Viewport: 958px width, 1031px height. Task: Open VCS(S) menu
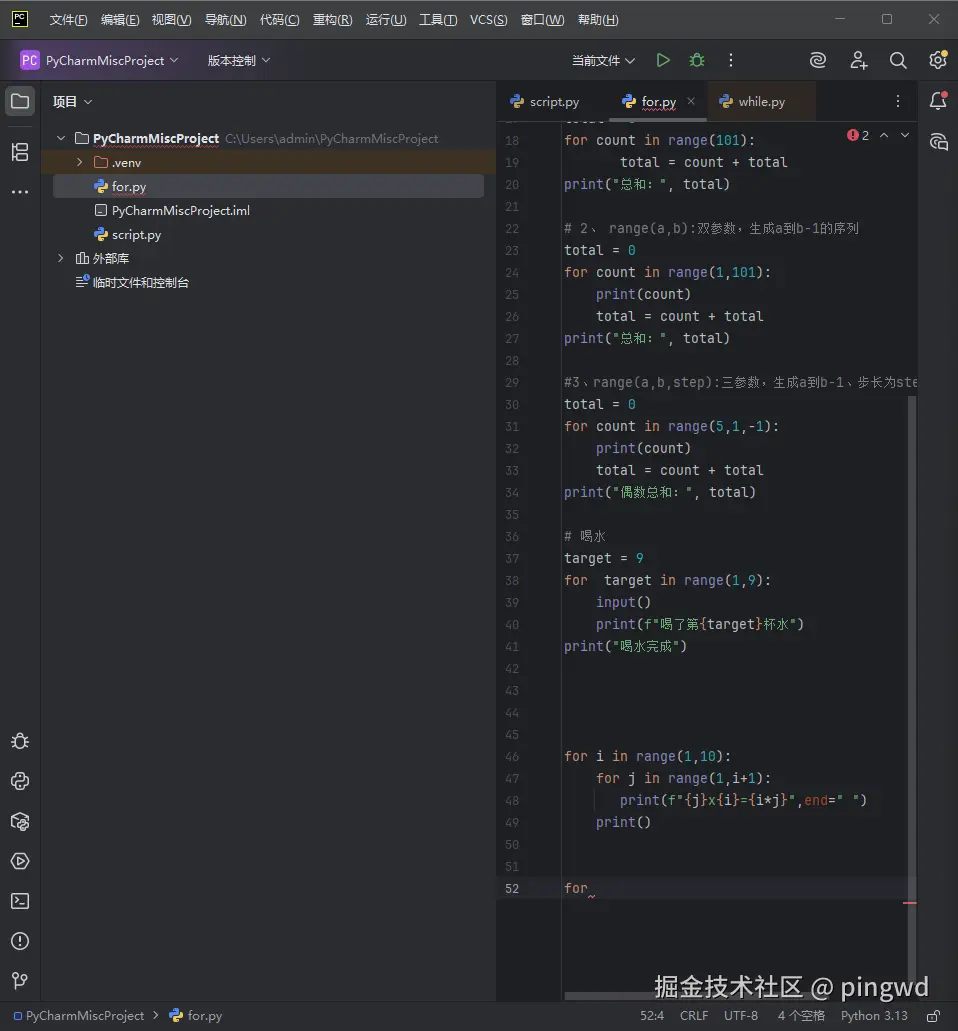(489, 20)
